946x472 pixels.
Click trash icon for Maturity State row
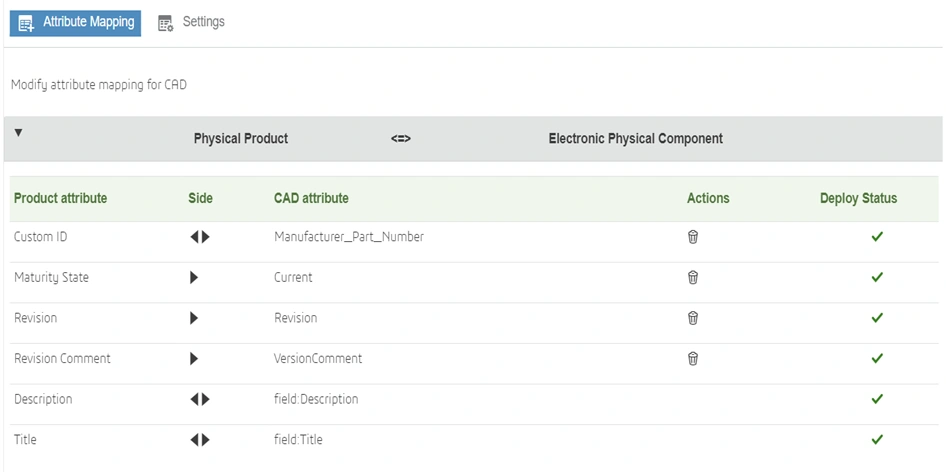(x=692, y=277)
